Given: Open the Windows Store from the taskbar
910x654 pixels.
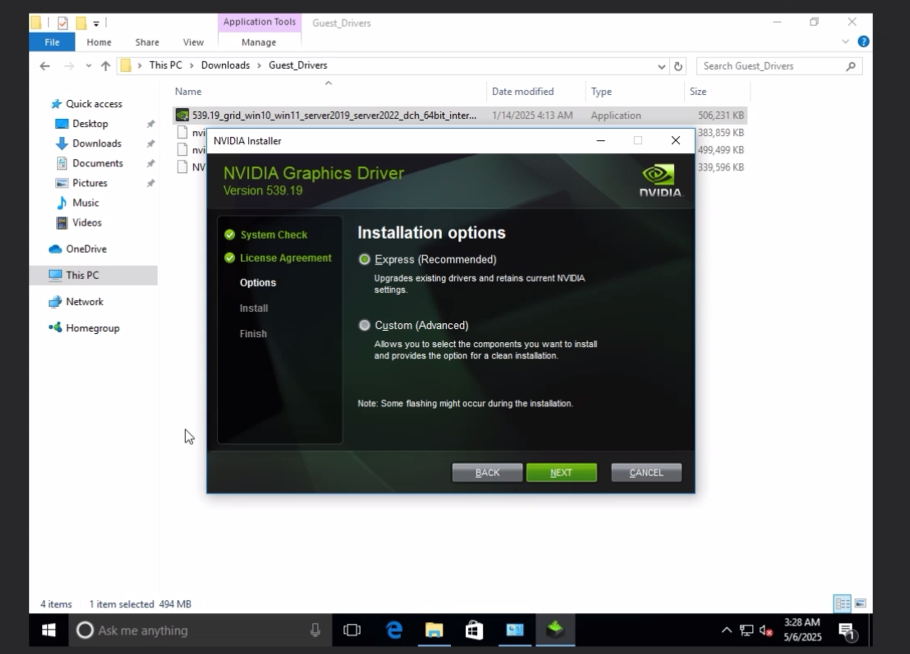Looking at the screenshot, I should 474,630.
